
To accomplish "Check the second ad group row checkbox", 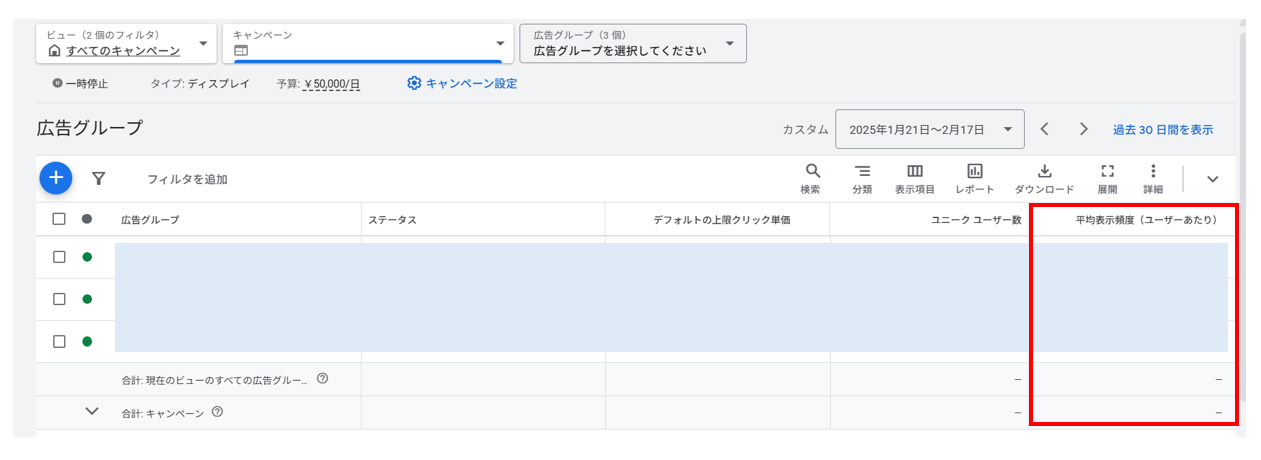I will 59,299.
